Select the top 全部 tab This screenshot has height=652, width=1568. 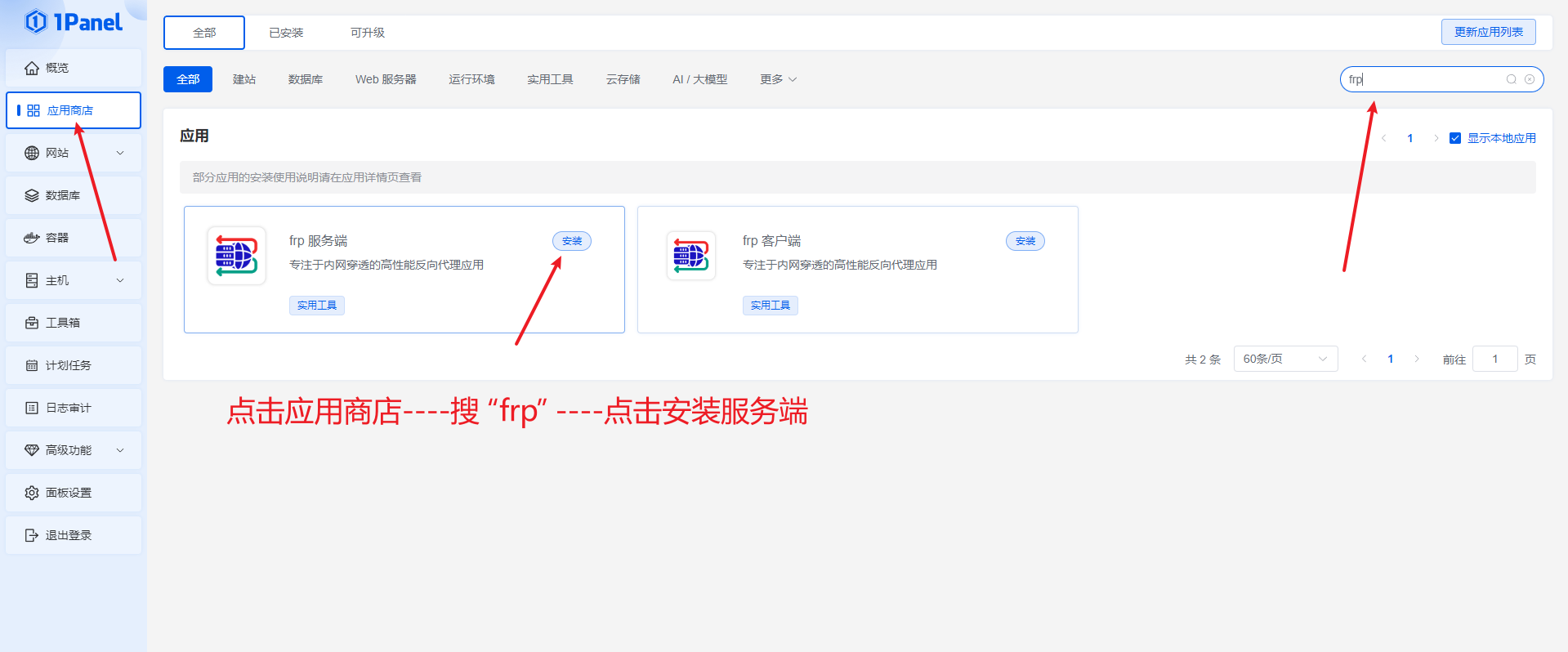(x=204, y=33)
